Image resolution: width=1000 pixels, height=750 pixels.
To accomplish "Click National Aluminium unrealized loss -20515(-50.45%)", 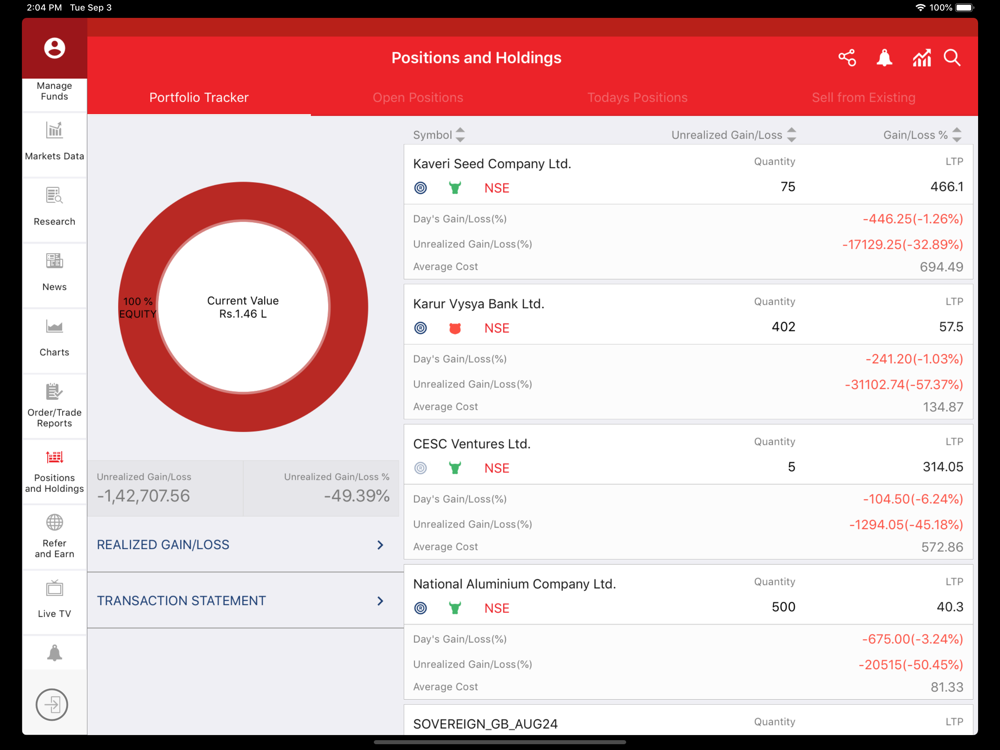I will click(x=910, y=665).
